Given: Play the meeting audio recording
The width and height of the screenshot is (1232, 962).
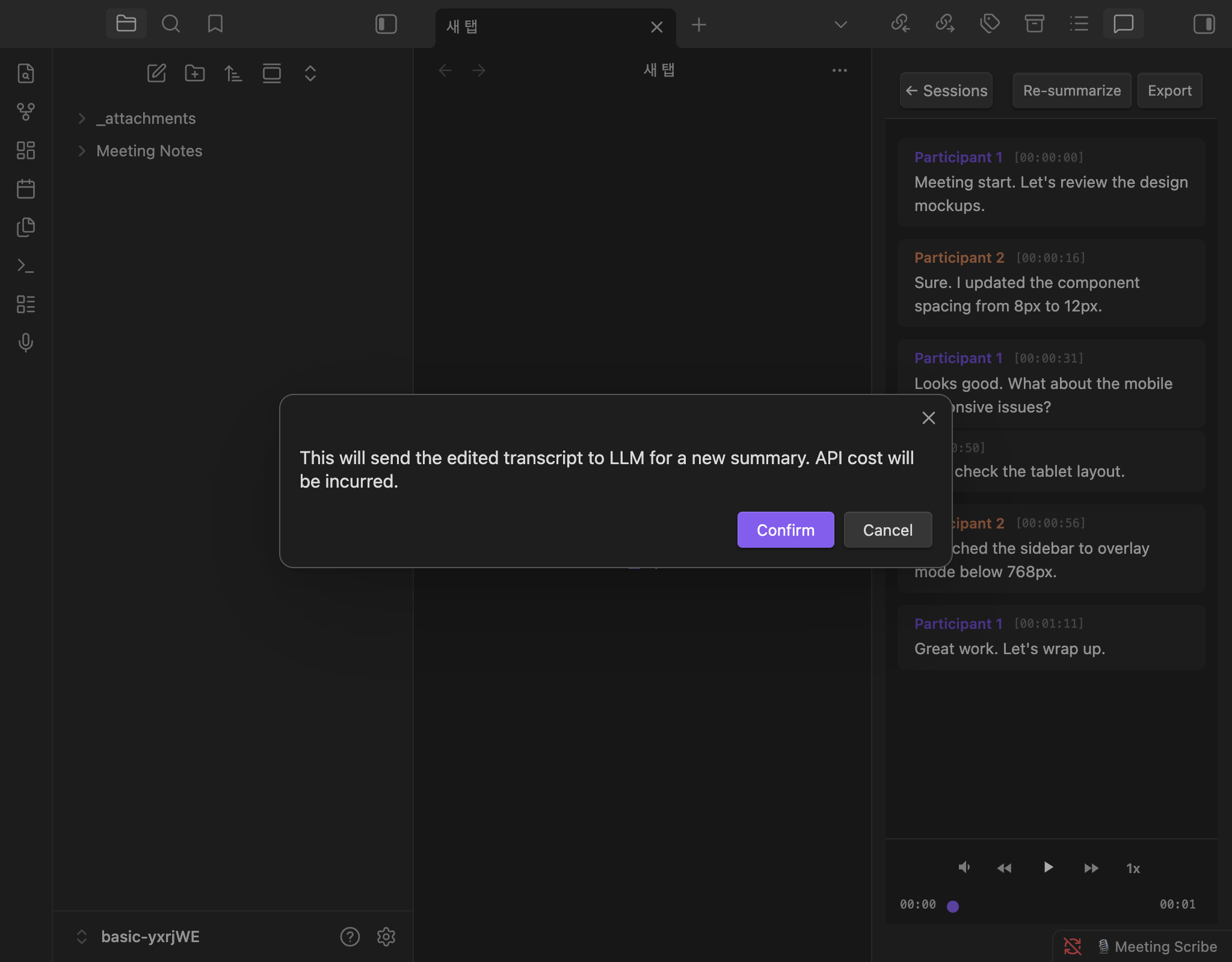Looking at the screenshot, I should coord(1048,867).
